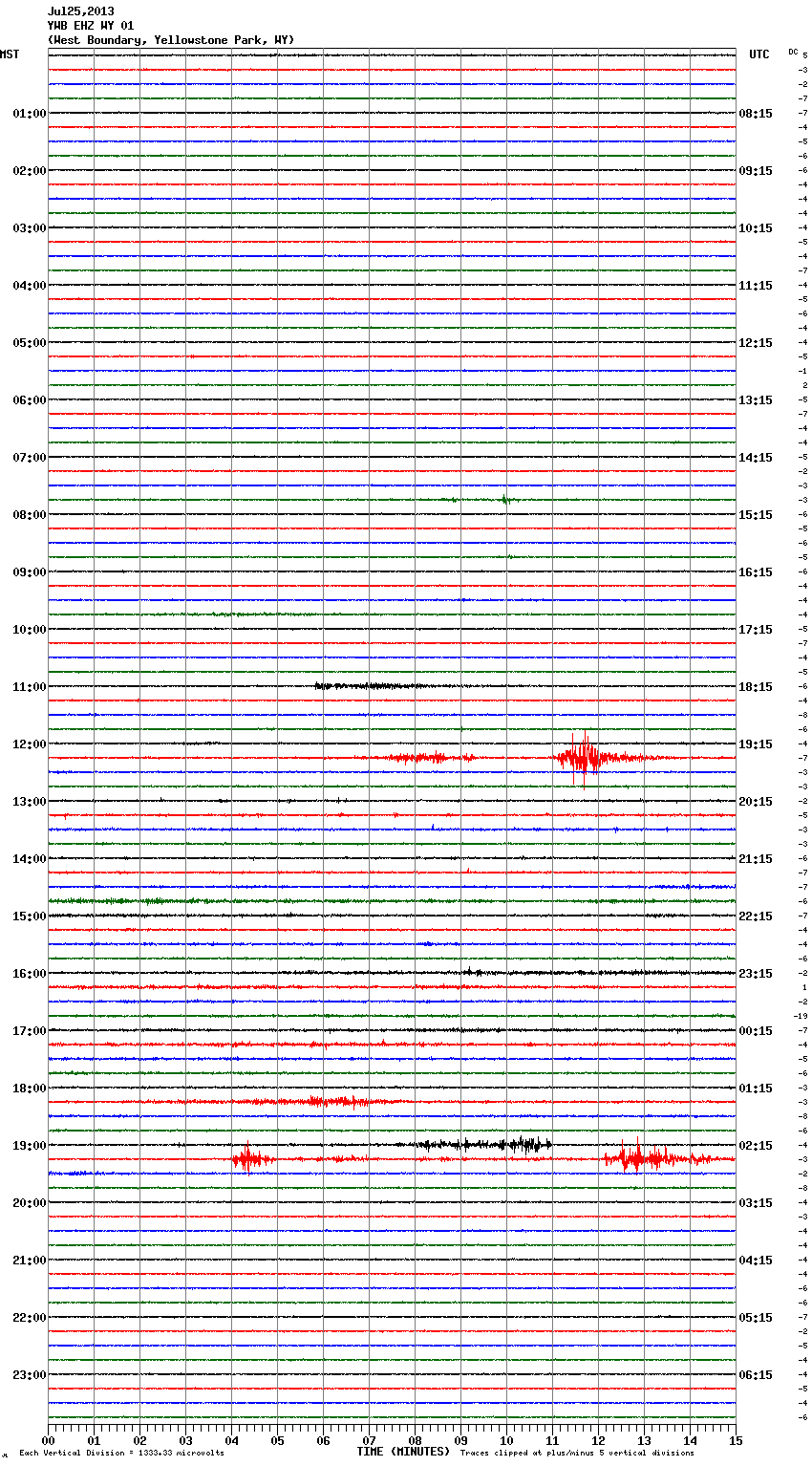Click the green blip on the 07:45 trace

coord(505,500)
